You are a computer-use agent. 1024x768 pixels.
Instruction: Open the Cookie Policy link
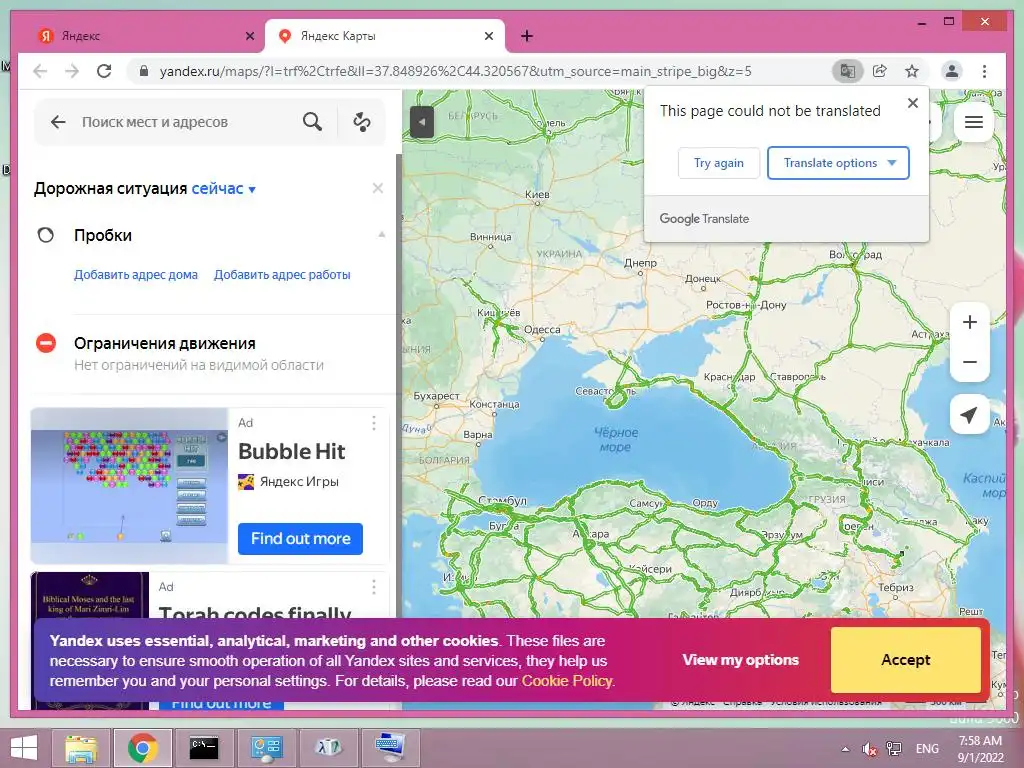567,680
